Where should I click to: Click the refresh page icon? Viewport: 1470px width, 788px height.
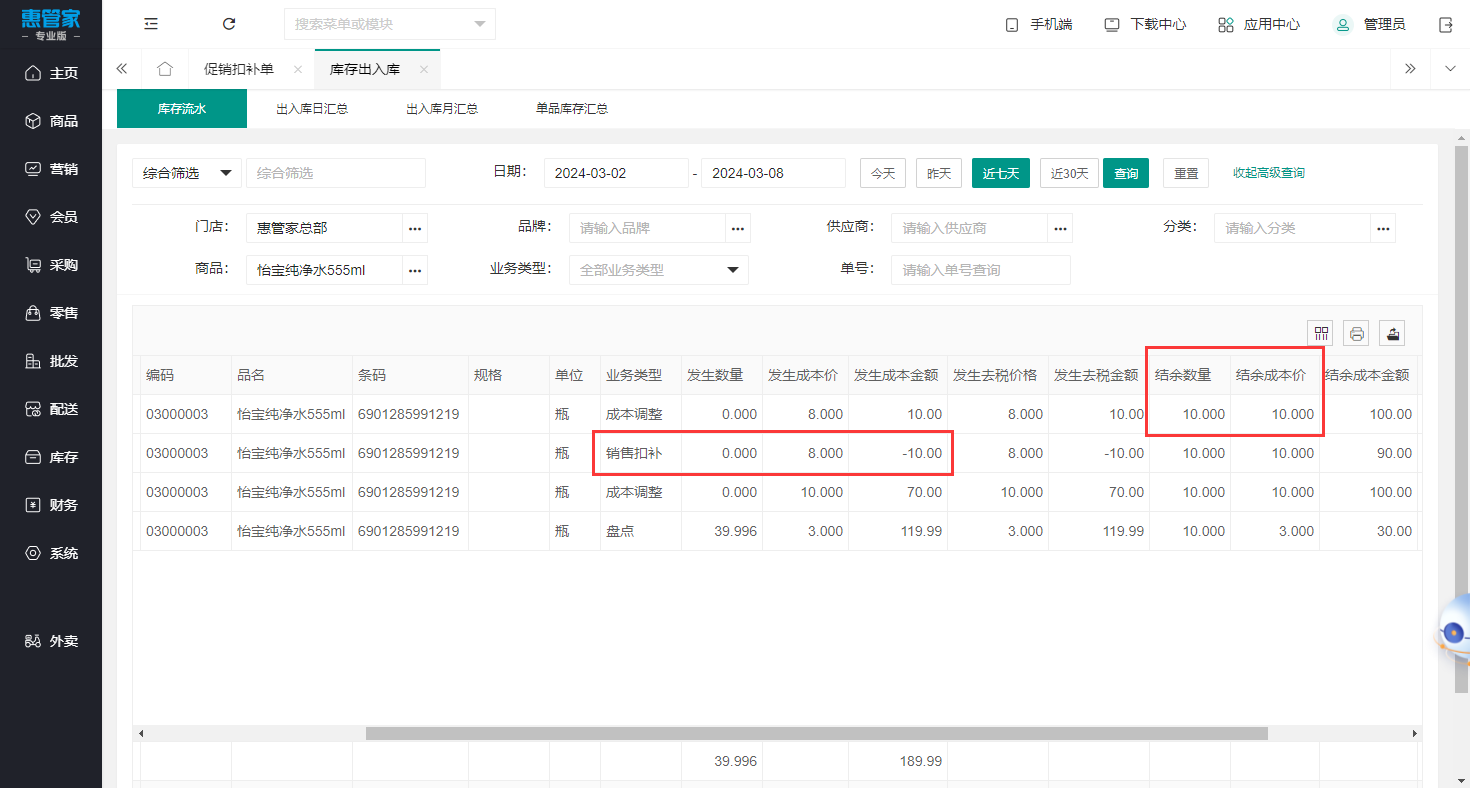click(229, 24)
